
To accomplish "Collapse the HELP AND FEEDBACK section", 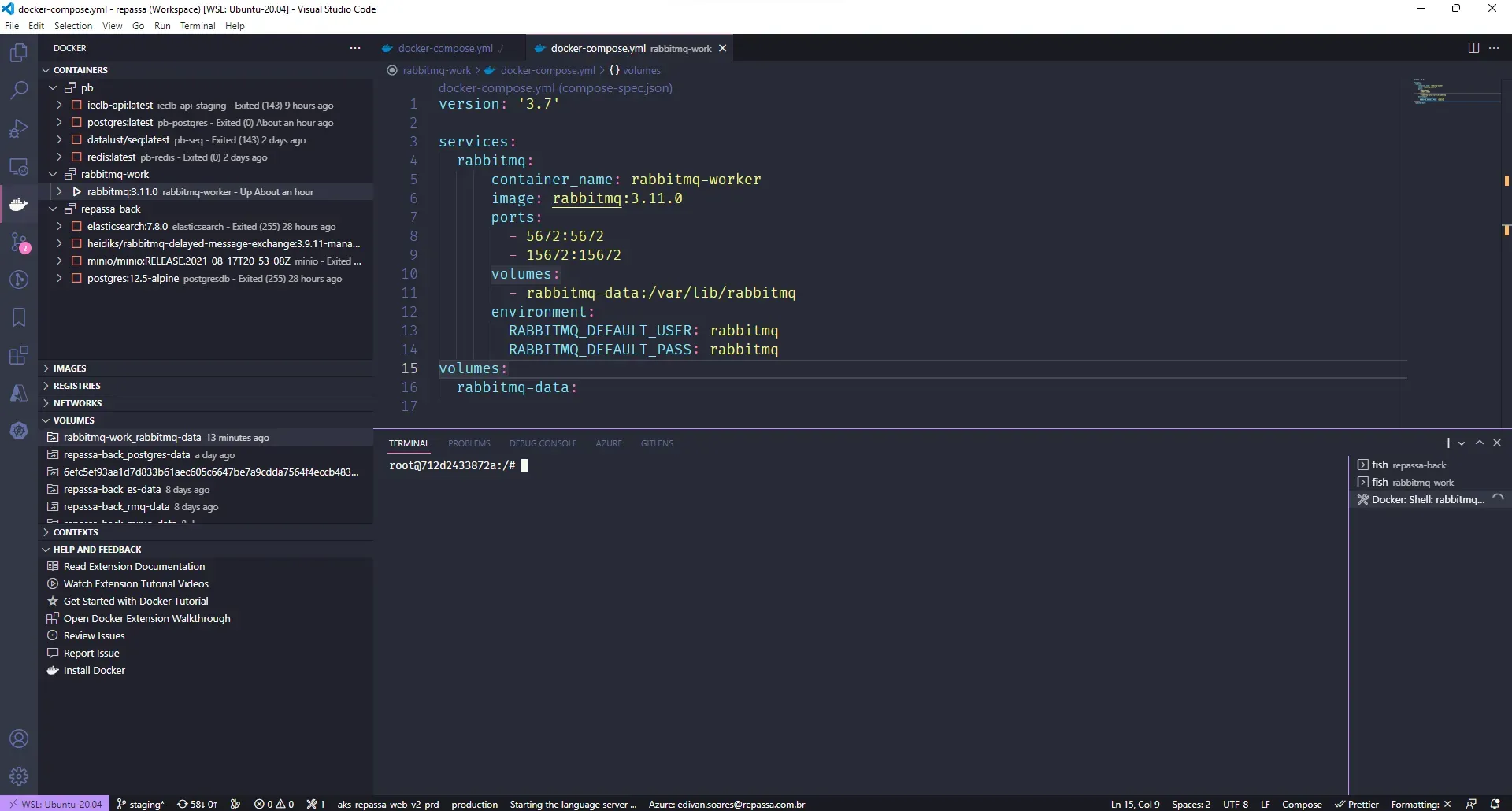I will (206, 550).
